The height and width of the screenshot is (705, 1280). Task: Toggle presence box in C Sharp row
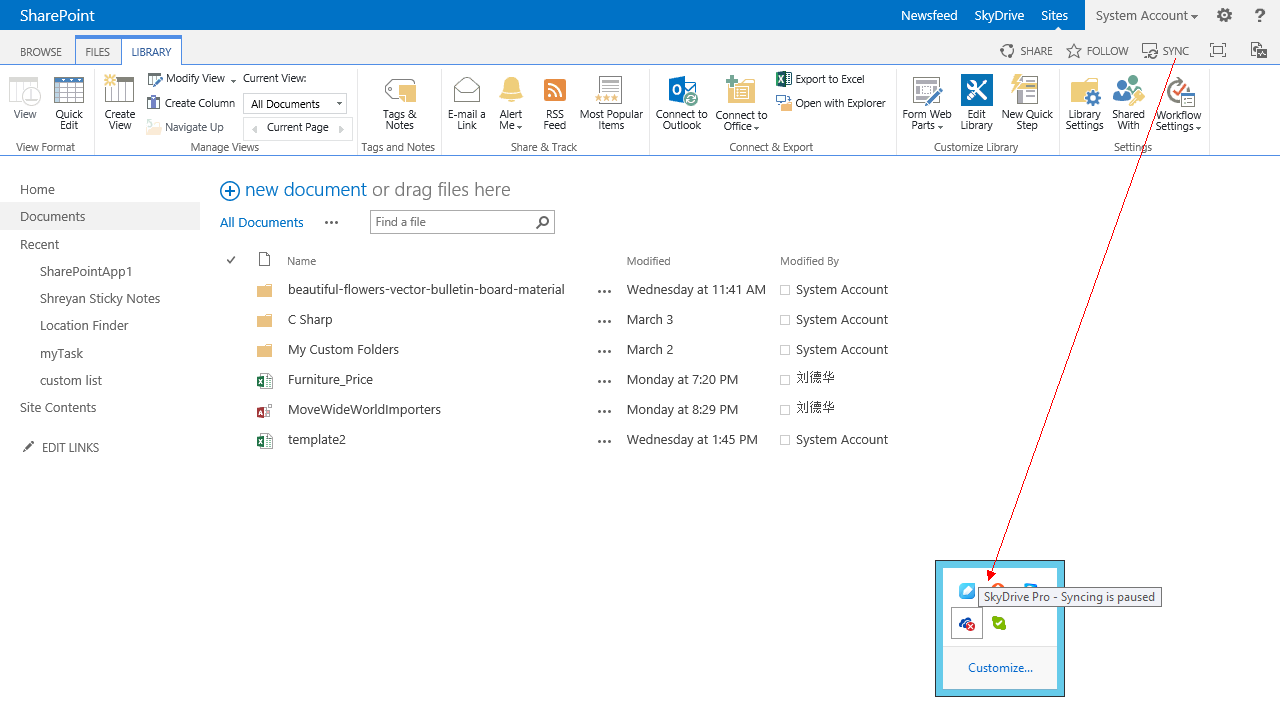(x=785, y=320)
